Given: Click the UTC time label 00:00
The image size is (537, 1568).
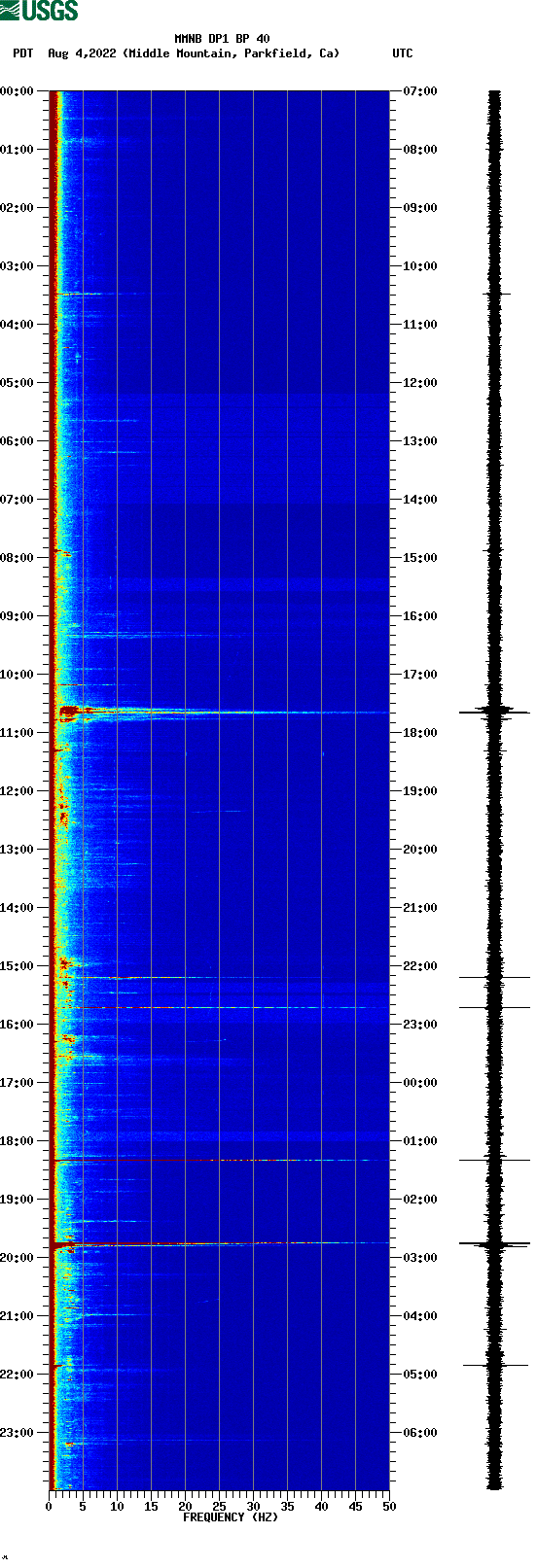Looking at the screenshot, I should tap(420, 1083).
